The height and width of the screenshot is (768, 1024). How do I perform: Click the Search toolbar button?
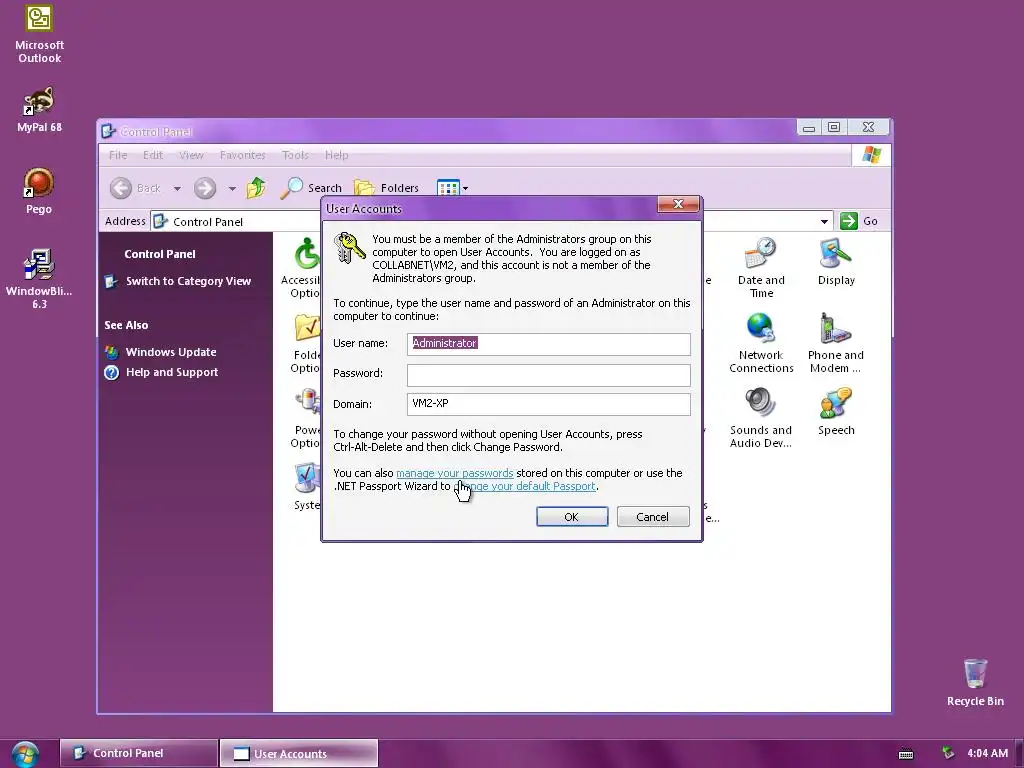(311, 188)
